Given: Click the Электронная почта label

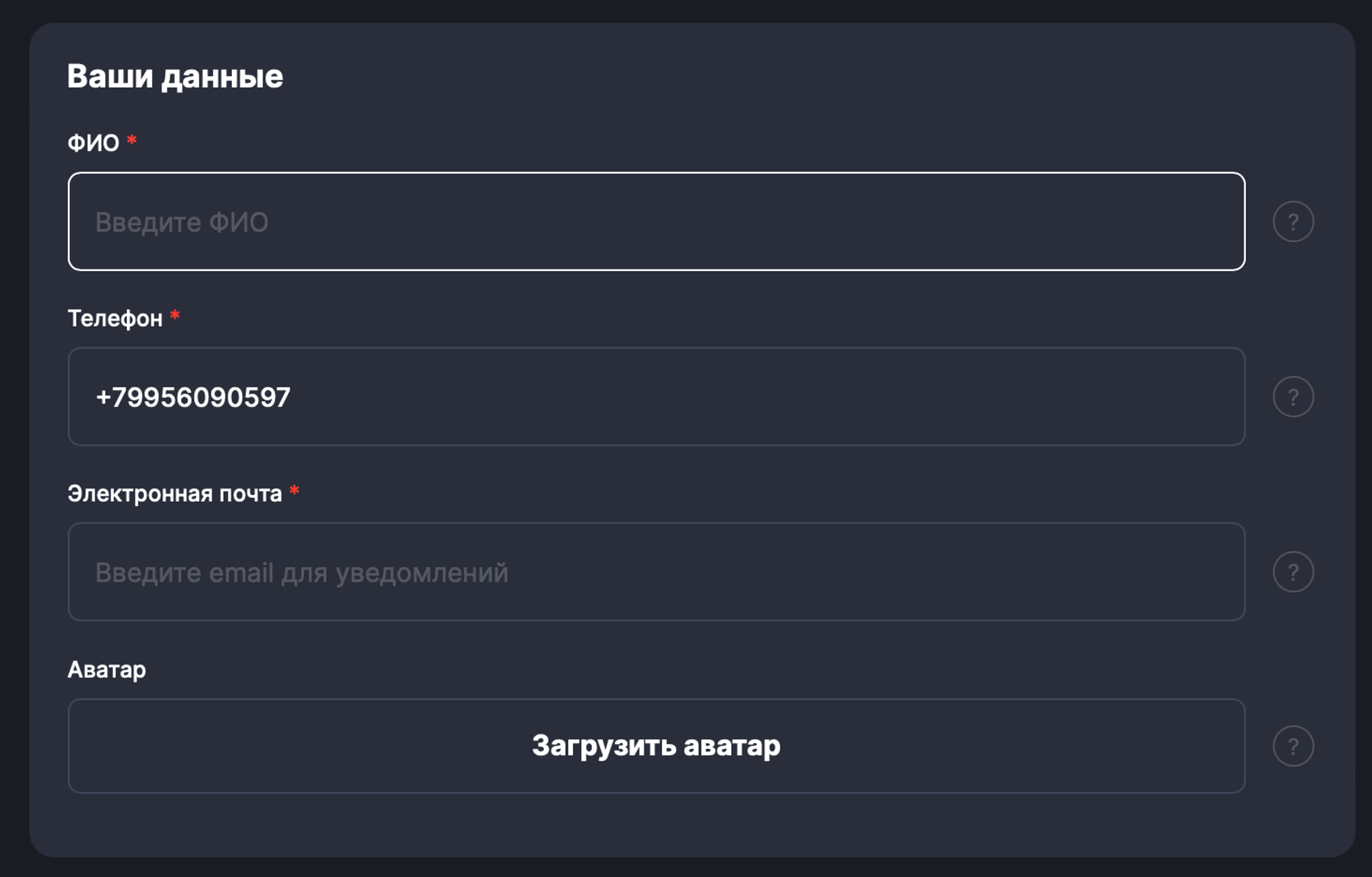Looking at the screenshot, I should [175, 494].
